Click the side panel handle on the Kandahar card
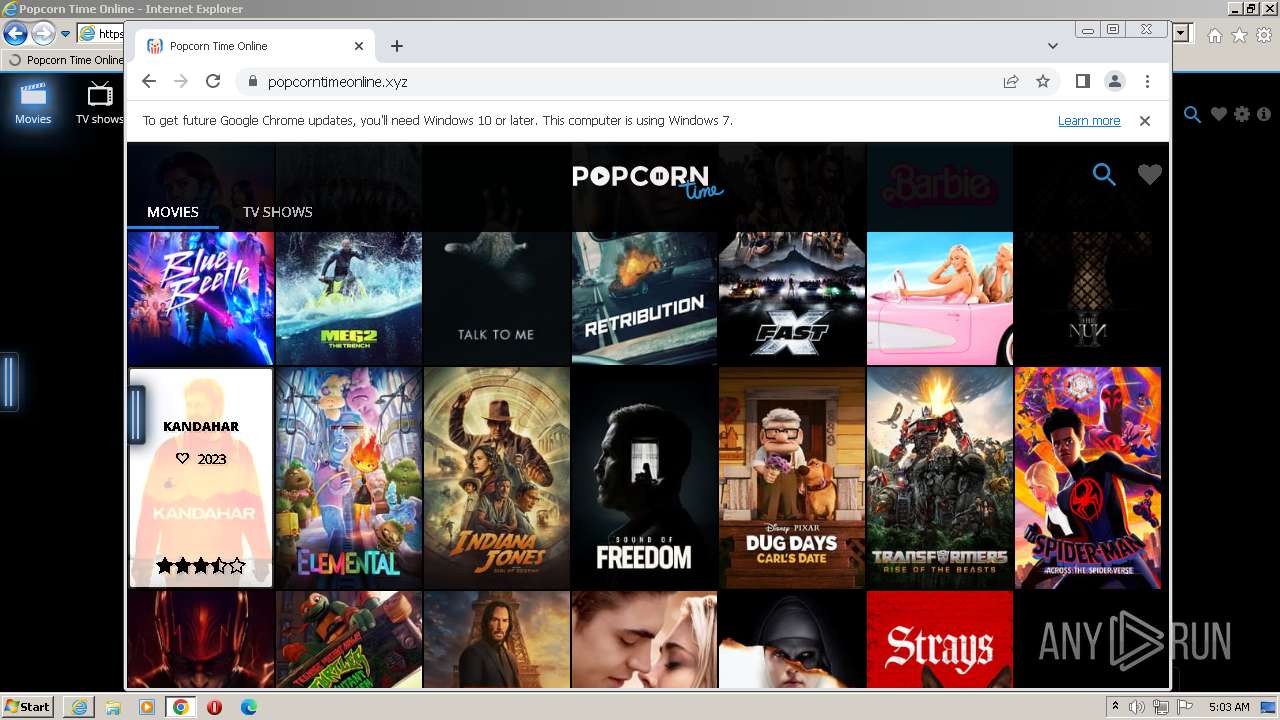Viewport: 1280px width, 720px height. [137, 415]
